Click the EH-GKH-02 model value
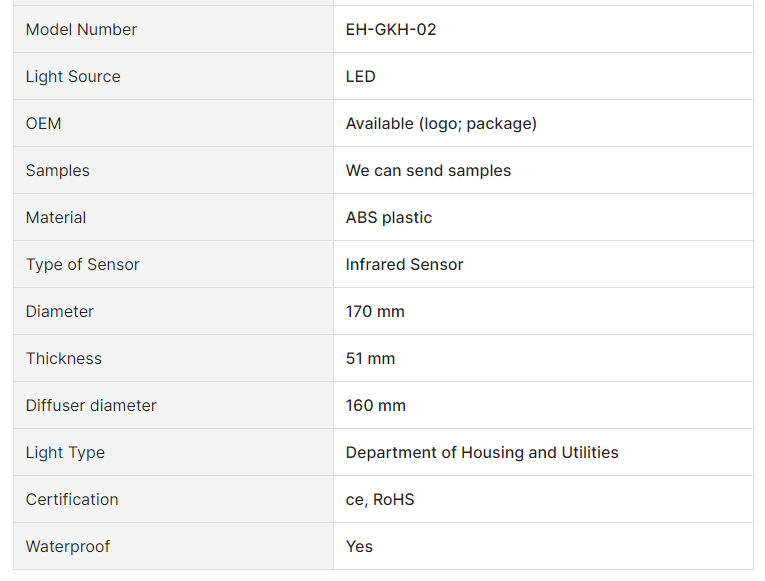The image size is (765, 581). click(x=391, y=29)
